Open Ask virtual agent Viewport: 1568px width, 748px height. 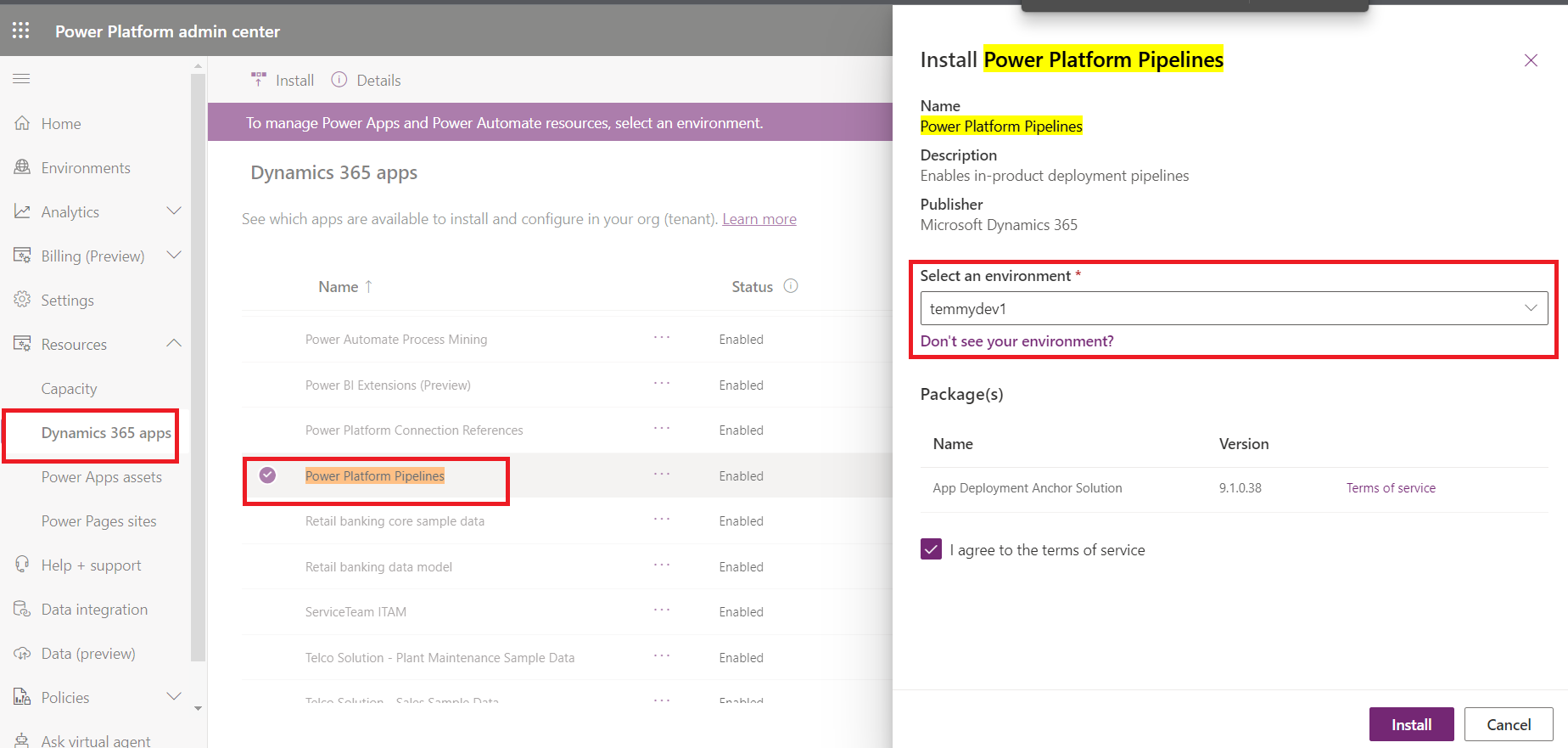point(96,740)
